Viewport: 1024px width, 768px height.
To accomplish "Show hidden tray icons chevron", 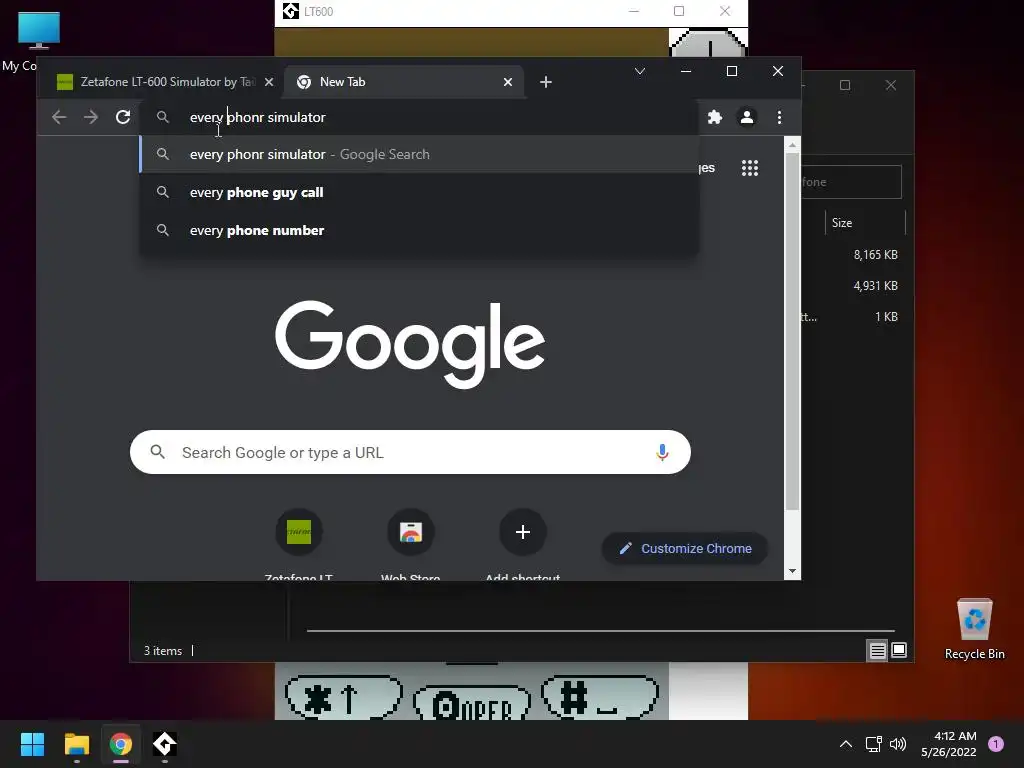I will point(845,744).
